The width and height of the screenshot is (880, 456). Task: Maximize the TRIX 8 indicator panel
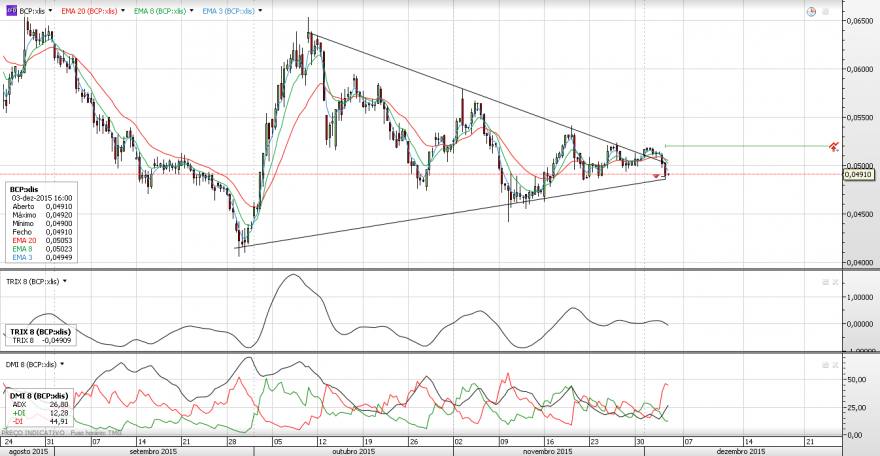pos(826,282)
